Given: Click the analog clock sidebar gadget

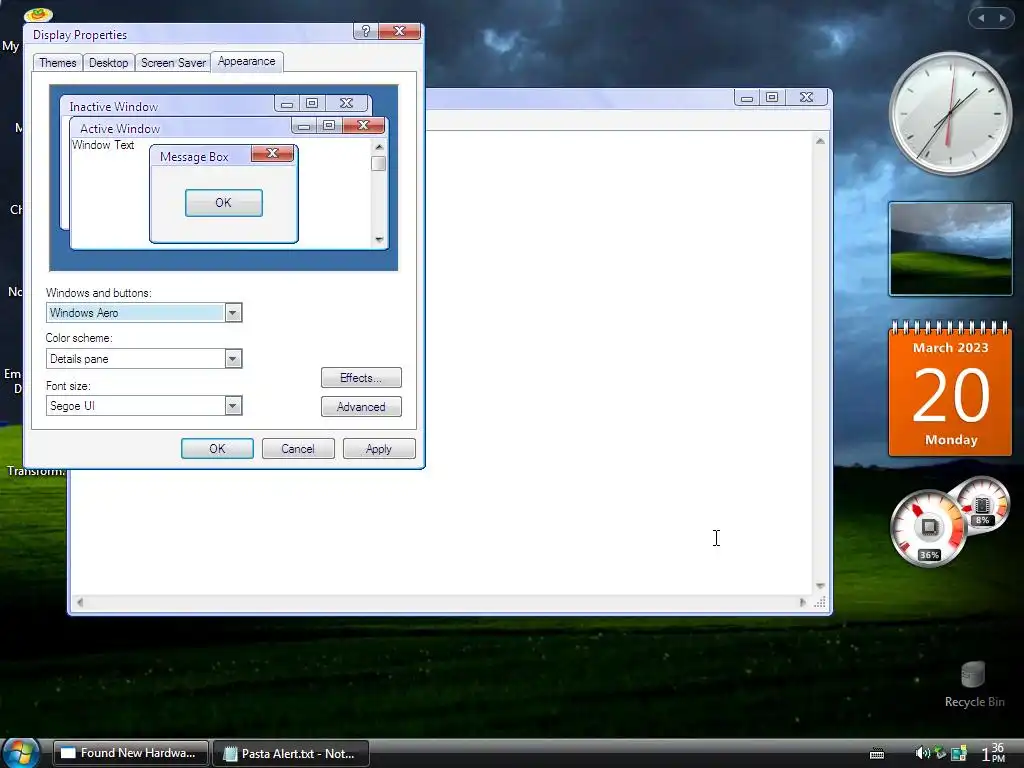Looking at the screenshot, I should coord(950,114).
